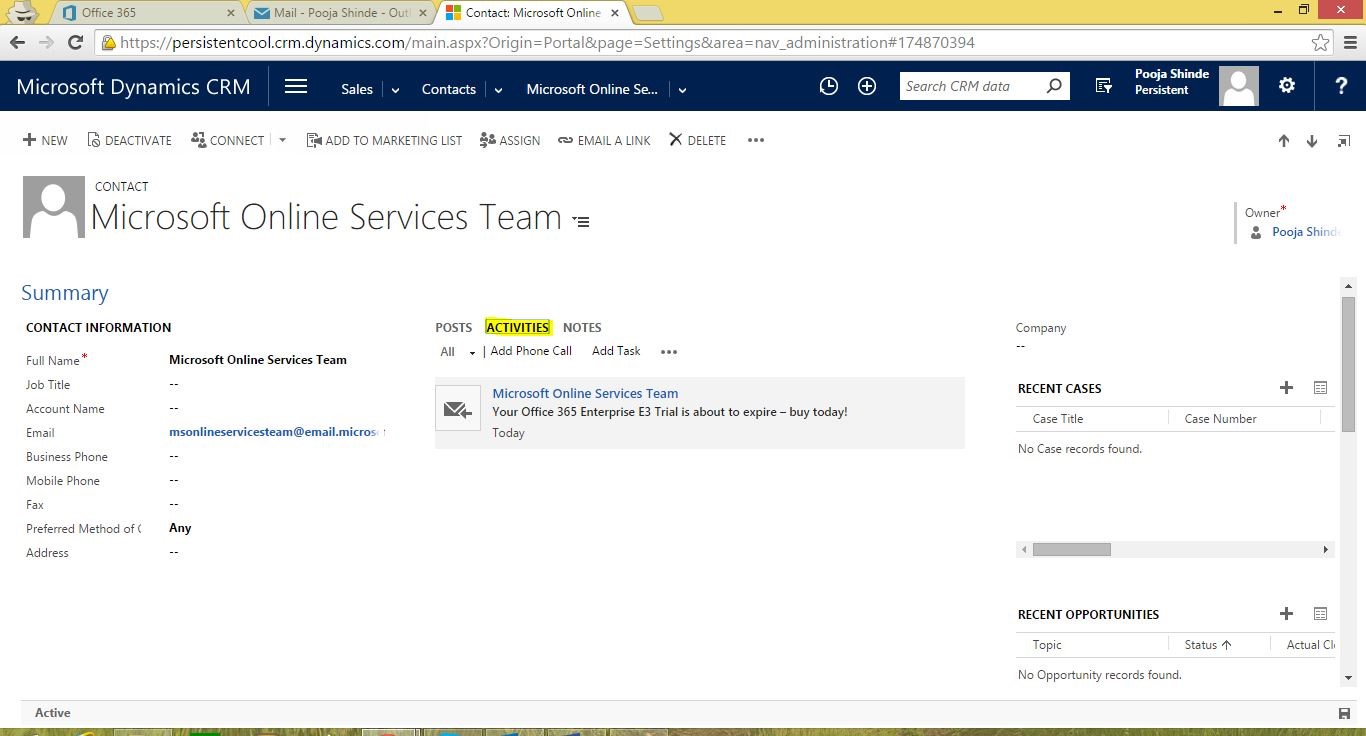Click the Delete button
Screen dimensions: 1366x736
pyautogui.click(x=698, y=140)
